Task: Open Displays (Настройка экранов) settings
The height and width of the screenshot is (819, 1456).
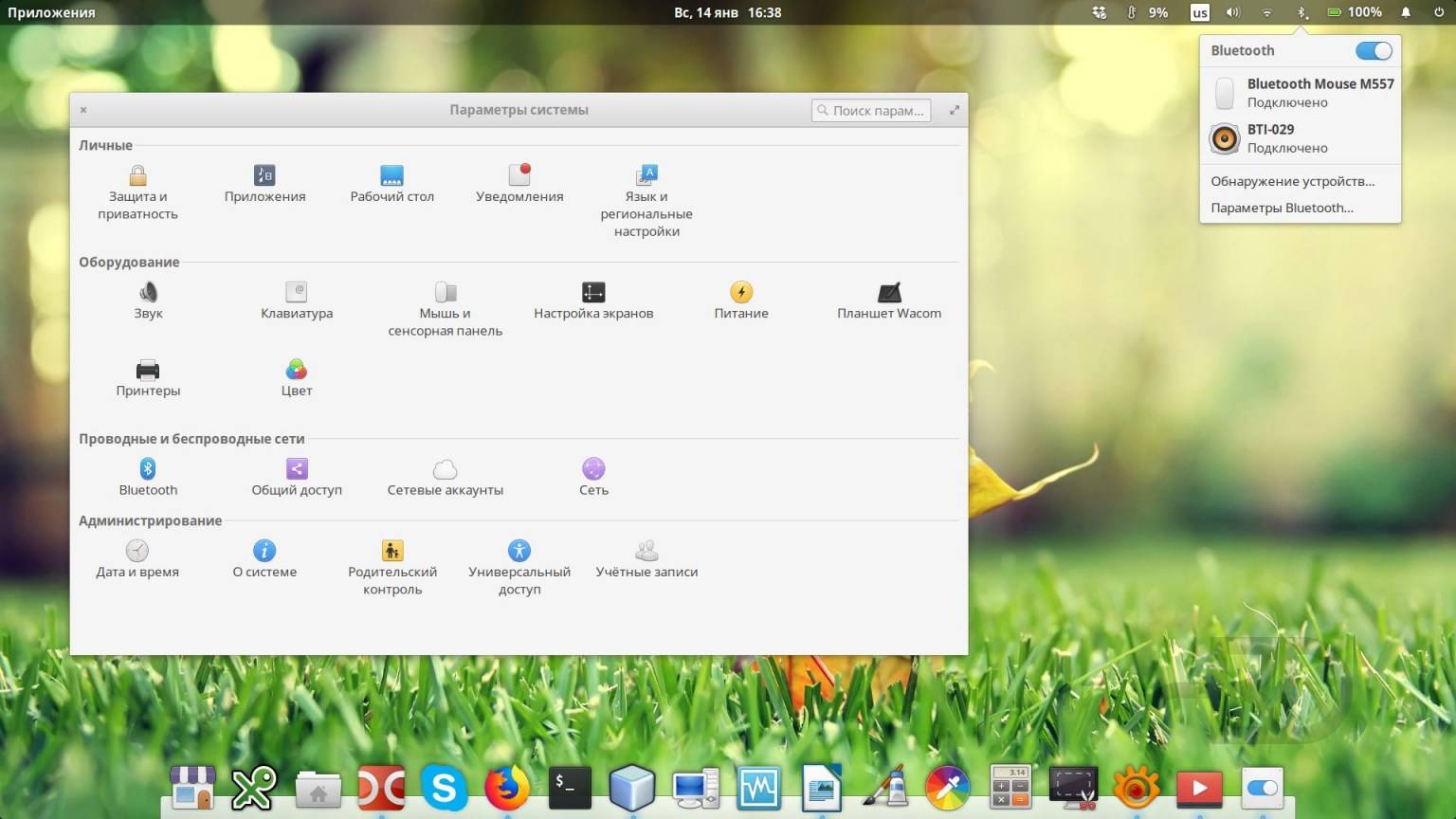Action: tap(593, 300)
